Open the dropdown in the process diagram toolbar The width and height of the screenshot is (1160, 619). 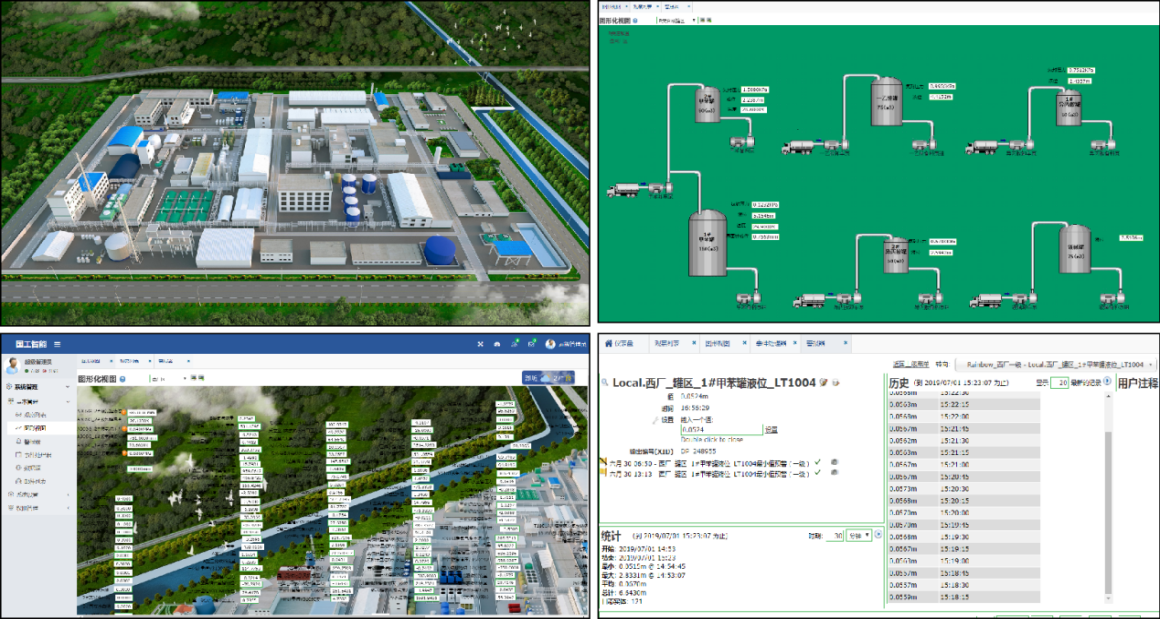[676, 20]
